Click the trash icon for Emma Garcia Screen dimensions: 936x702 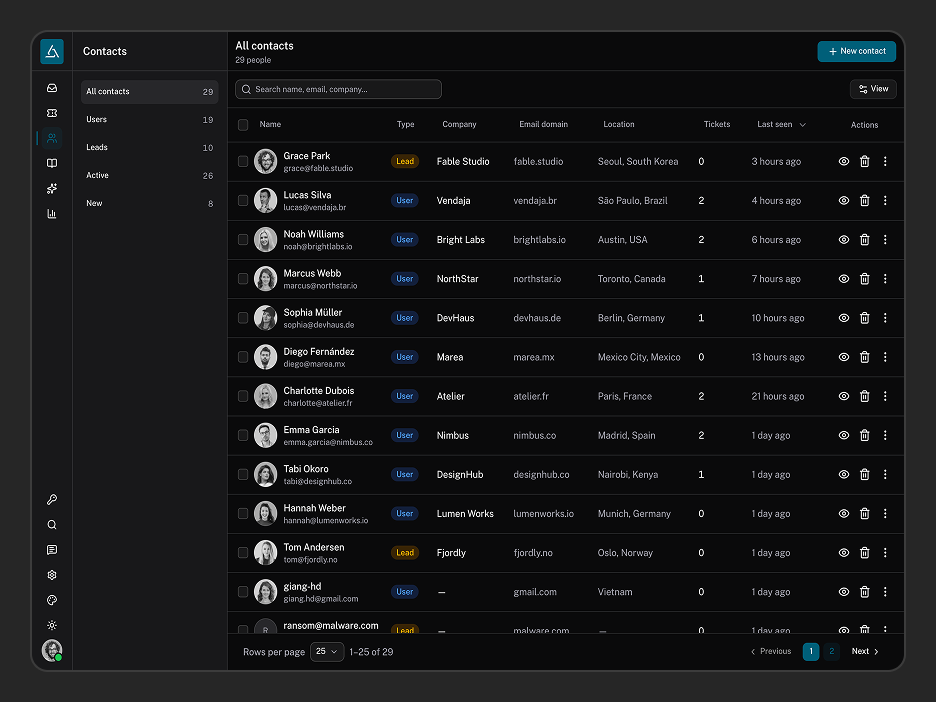click(x=864, y=435)
